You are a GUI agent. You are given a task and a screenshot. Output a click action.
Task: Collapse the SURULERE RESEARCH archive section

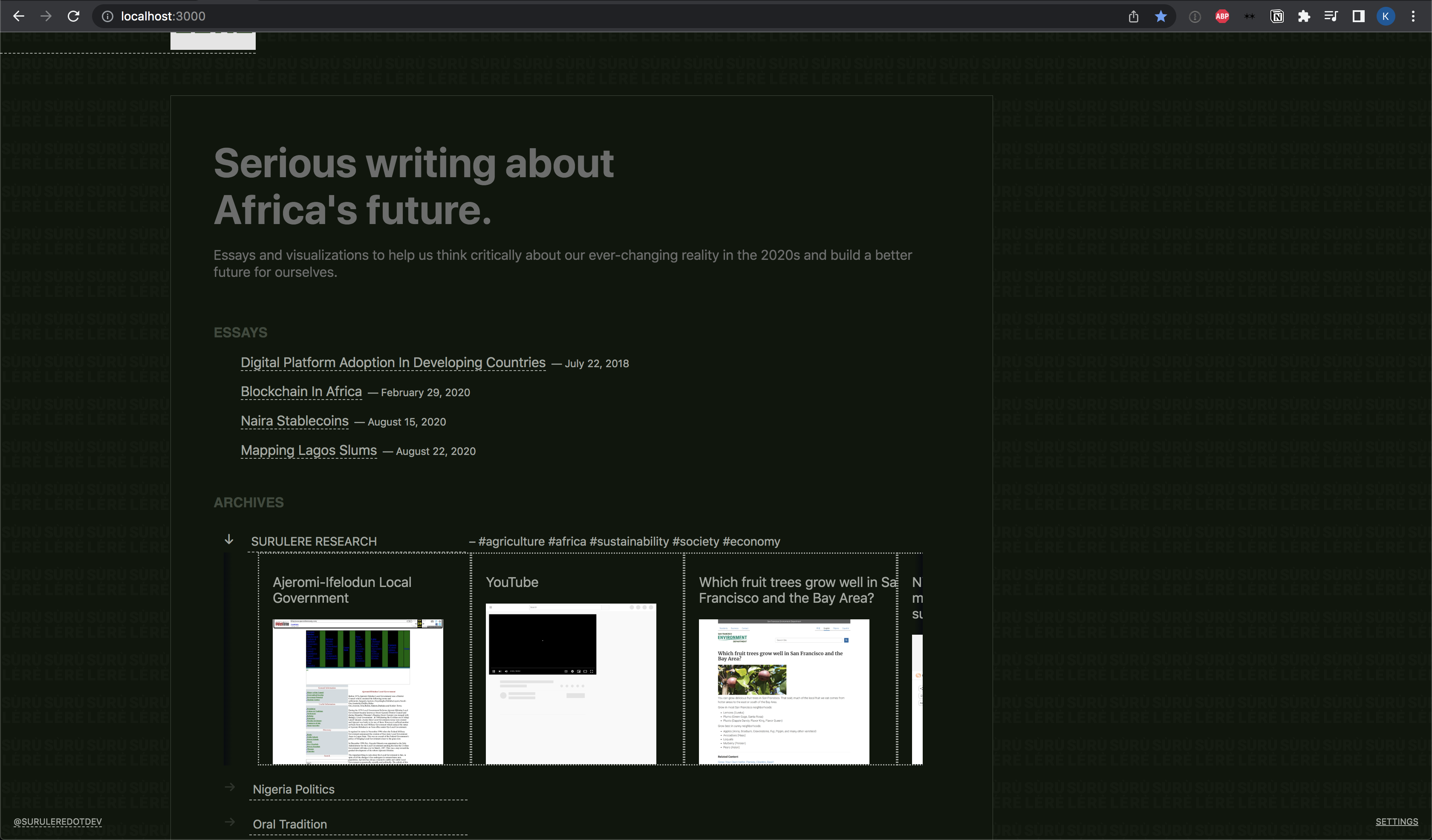pyautogui.click(x=229, y=540)
